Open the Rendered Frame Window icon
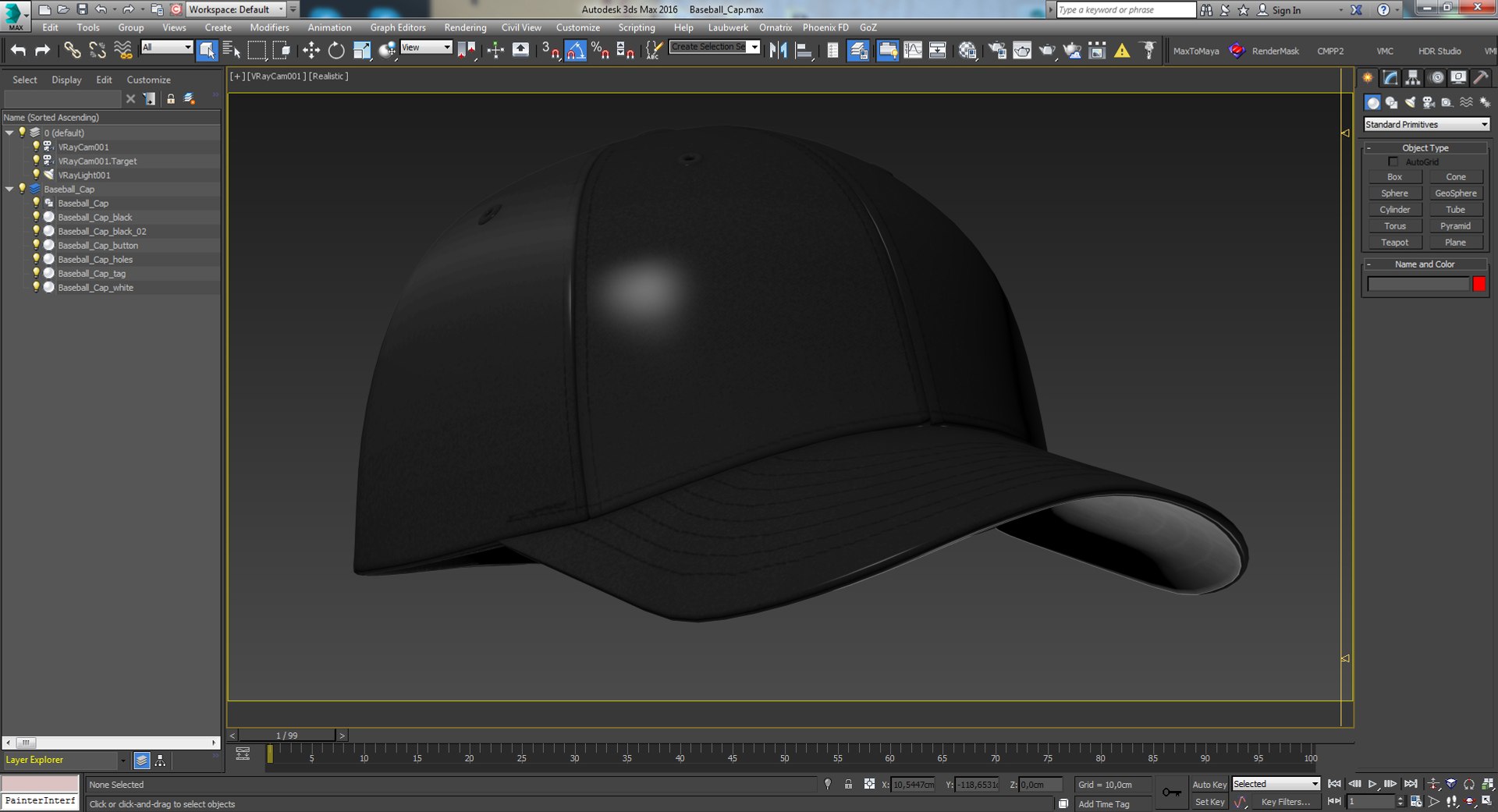The width and height of the screenshot is (1498, 812). [1022, 51]
